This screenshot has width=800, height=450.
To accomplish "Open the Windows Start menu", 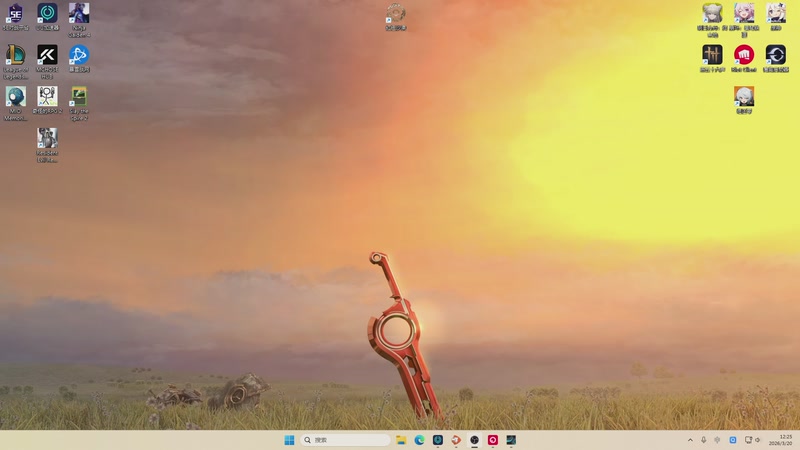I will coord(289,440).
